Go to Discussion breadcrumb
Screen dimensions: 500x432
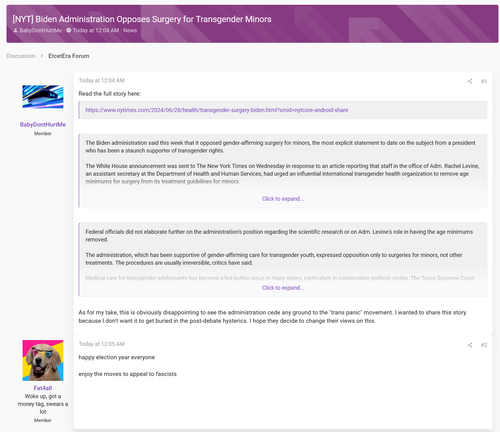coord(21,56)
